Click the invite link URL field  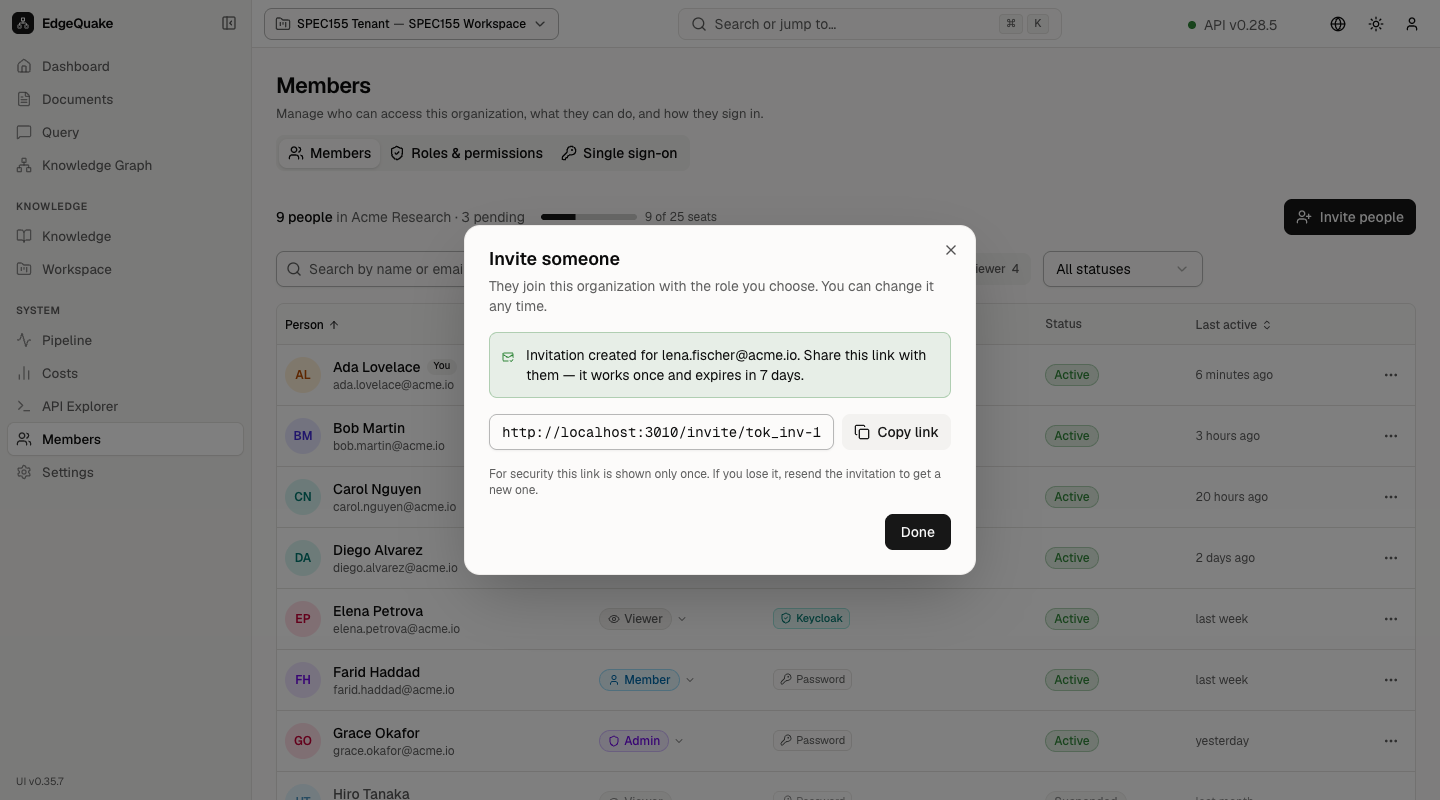661,432
